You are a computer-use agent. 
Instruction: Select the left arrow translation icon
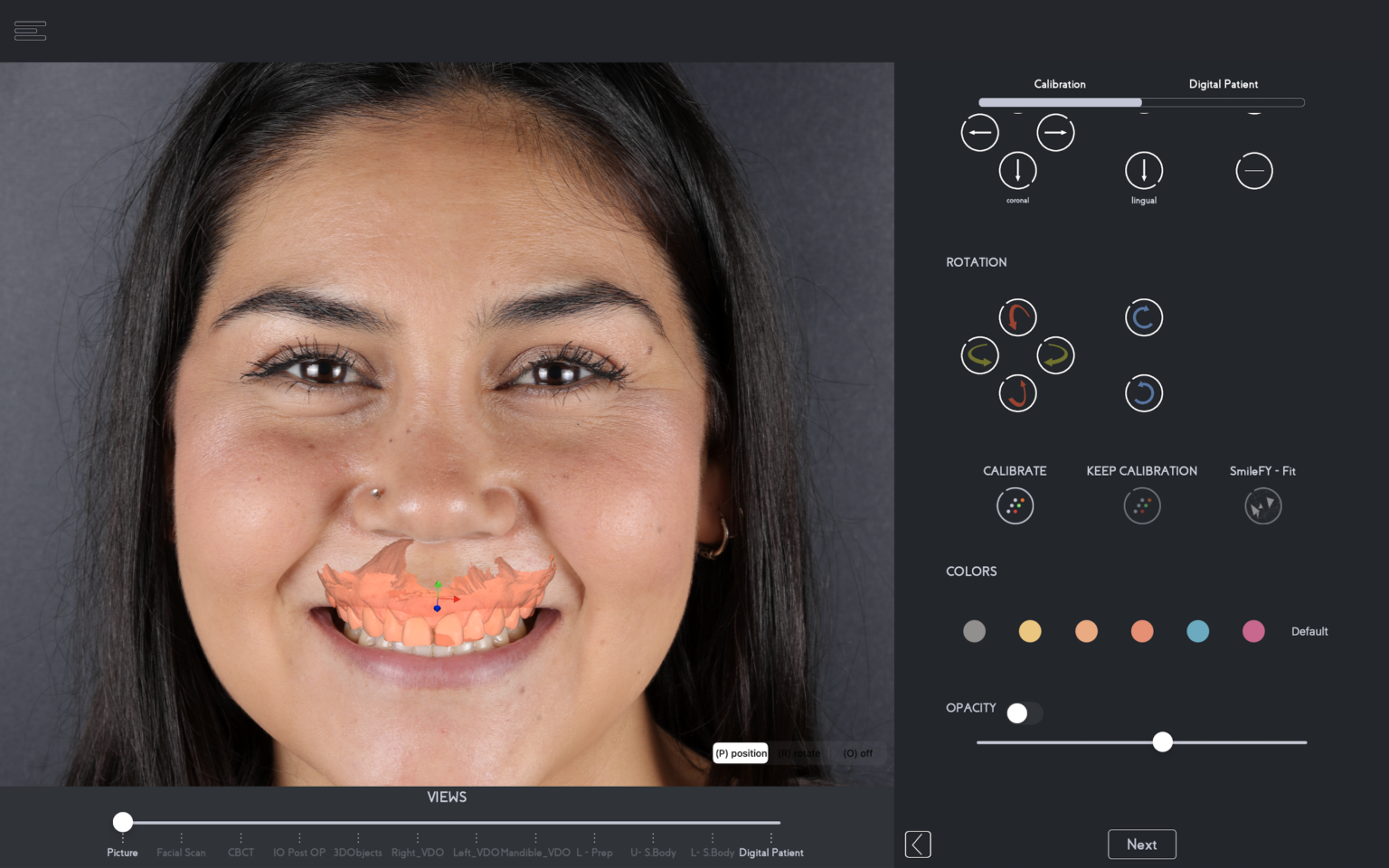click(x=980, y=132)
